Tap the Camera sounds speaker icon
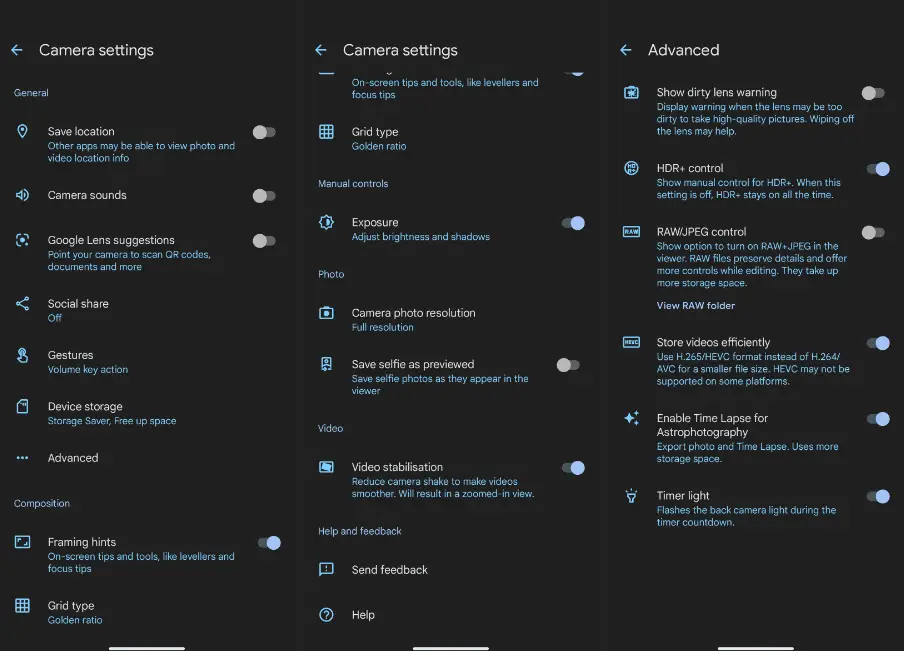This screenshot has width=904, height=651. (22, 195)
